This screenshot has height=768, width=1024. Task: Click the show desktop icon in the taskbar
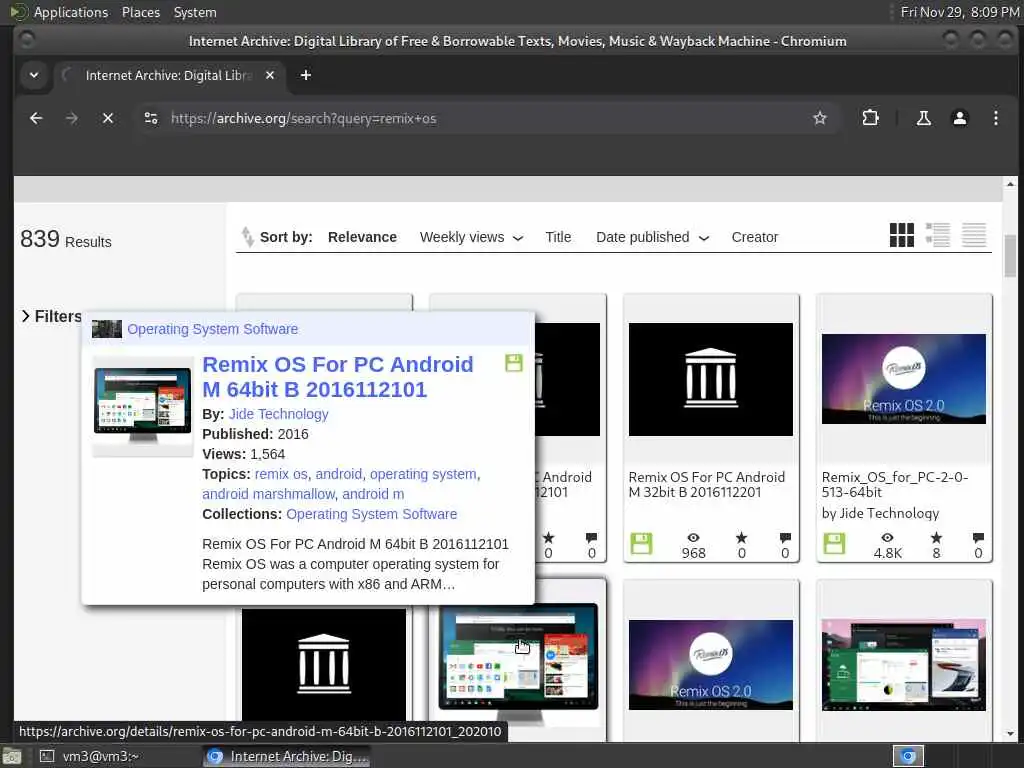pos(11,756)
